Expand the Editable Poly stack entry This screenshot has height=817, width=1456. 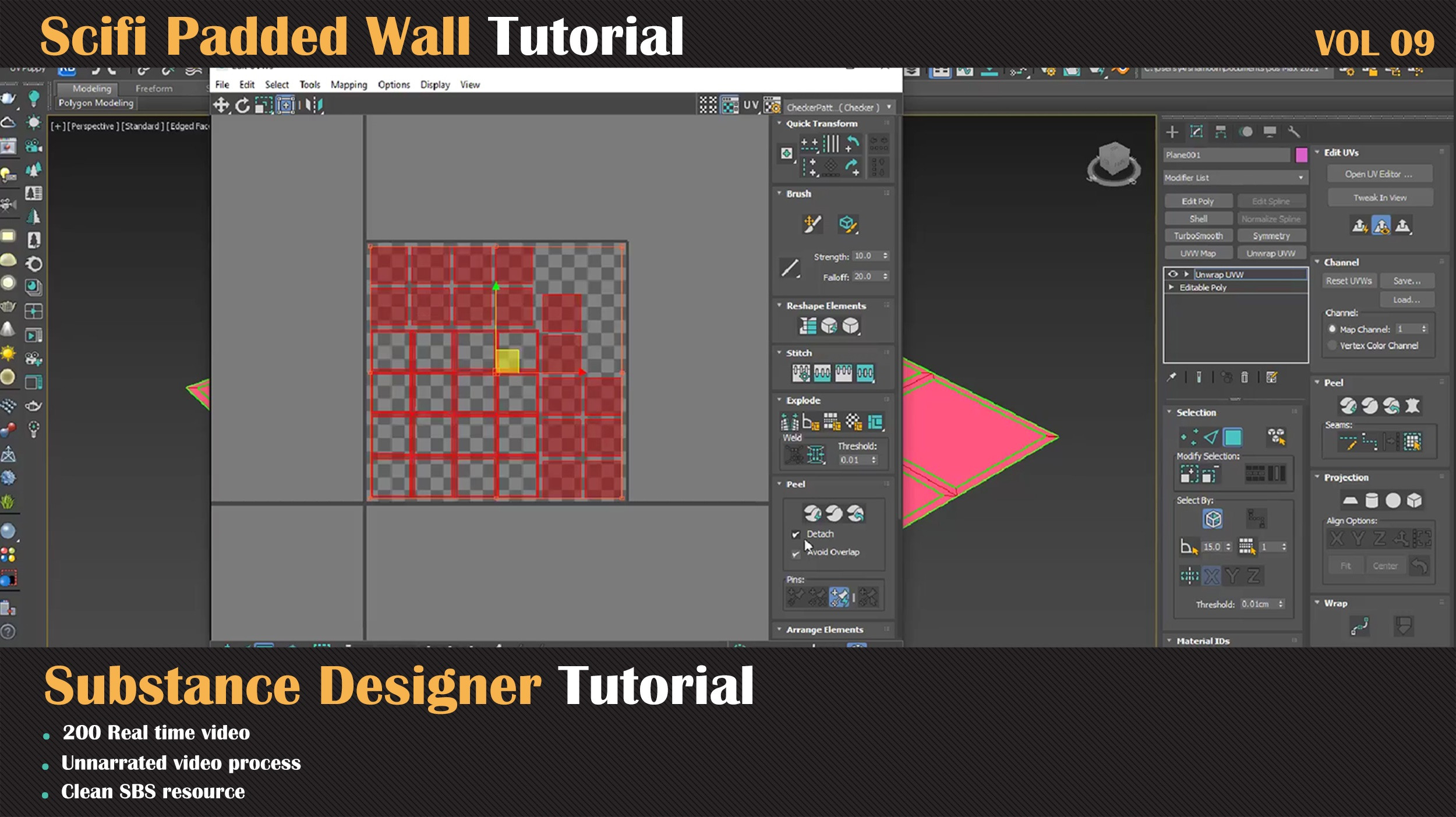click(x=1171, y=287)
